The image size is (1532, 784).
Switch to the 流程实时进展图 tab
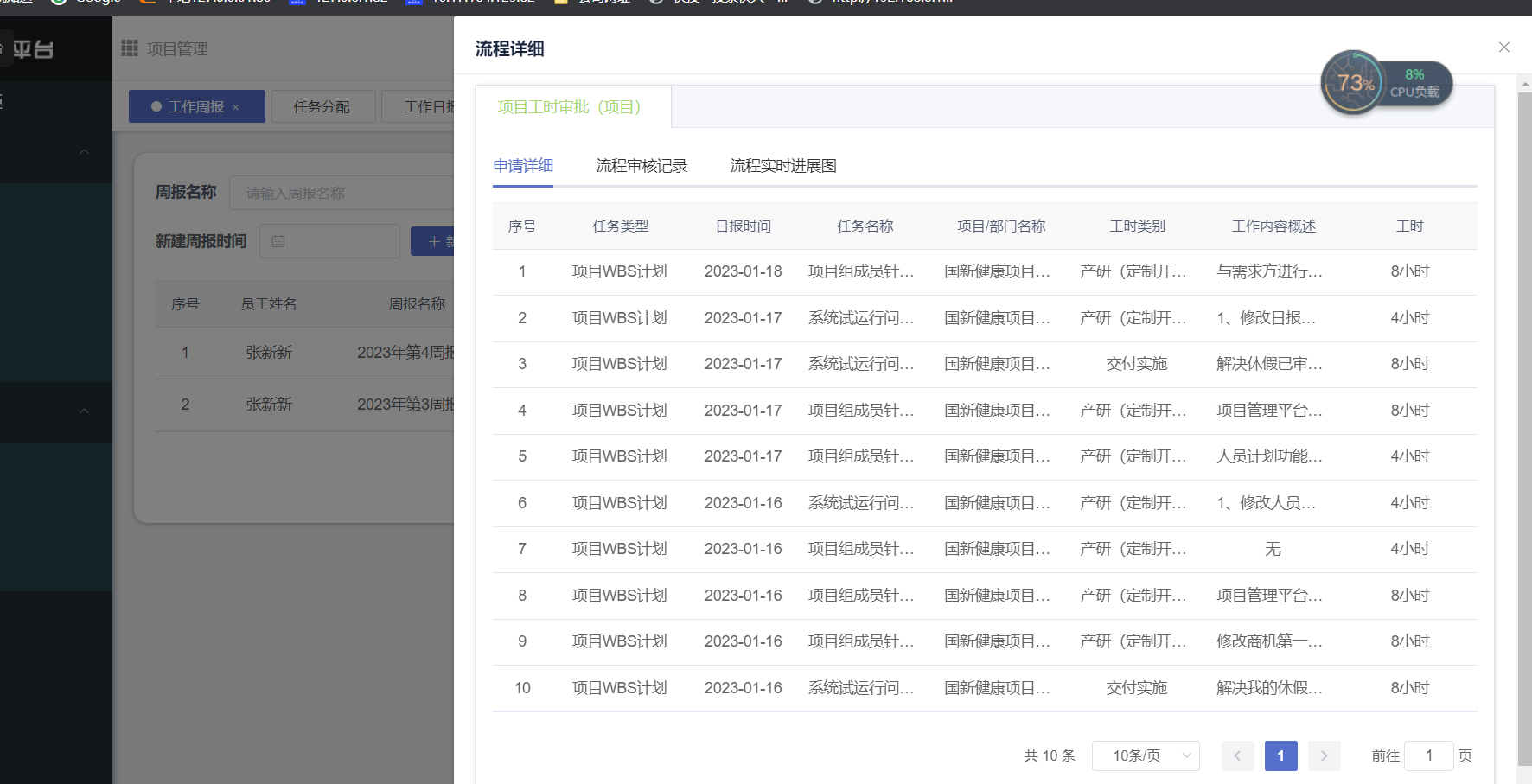783,166
